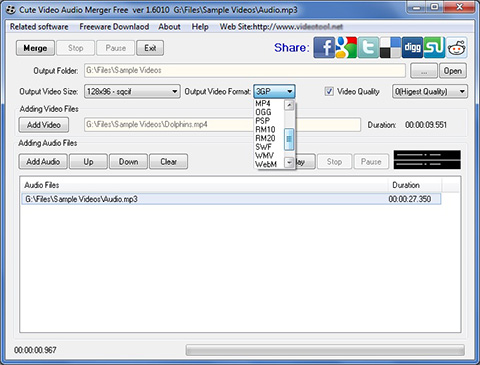Open the Freeware Download menu
This screenshot has height=365, width=480.
tap(114, 27)
